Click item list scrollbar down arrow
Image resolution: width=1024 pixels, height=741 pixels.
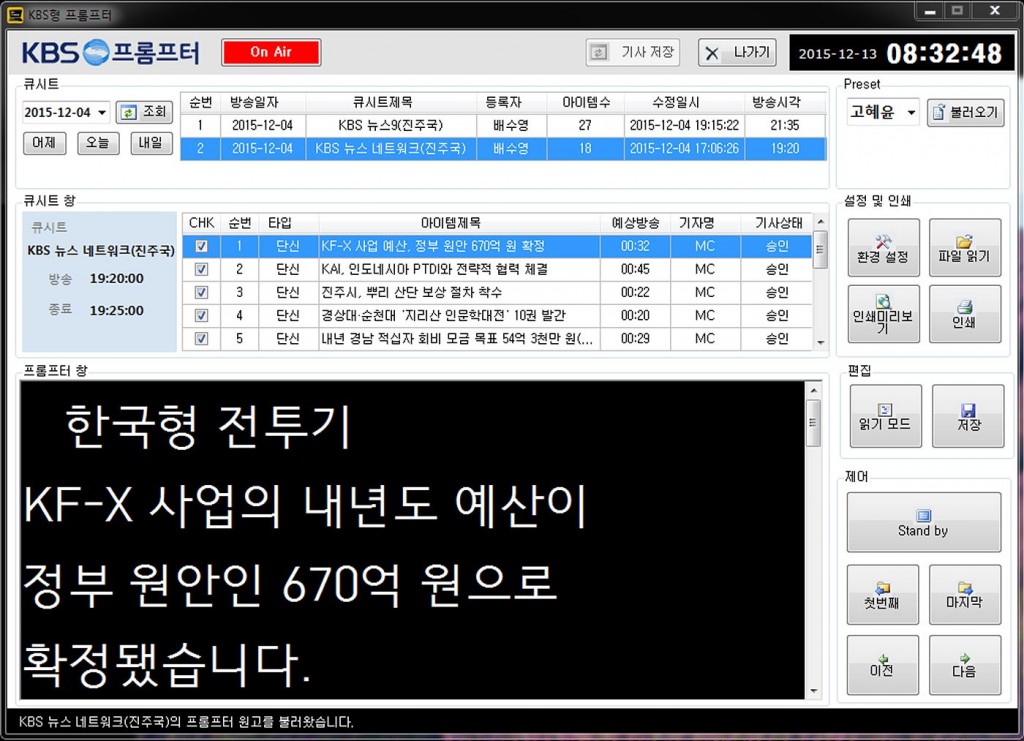(821, 343)
